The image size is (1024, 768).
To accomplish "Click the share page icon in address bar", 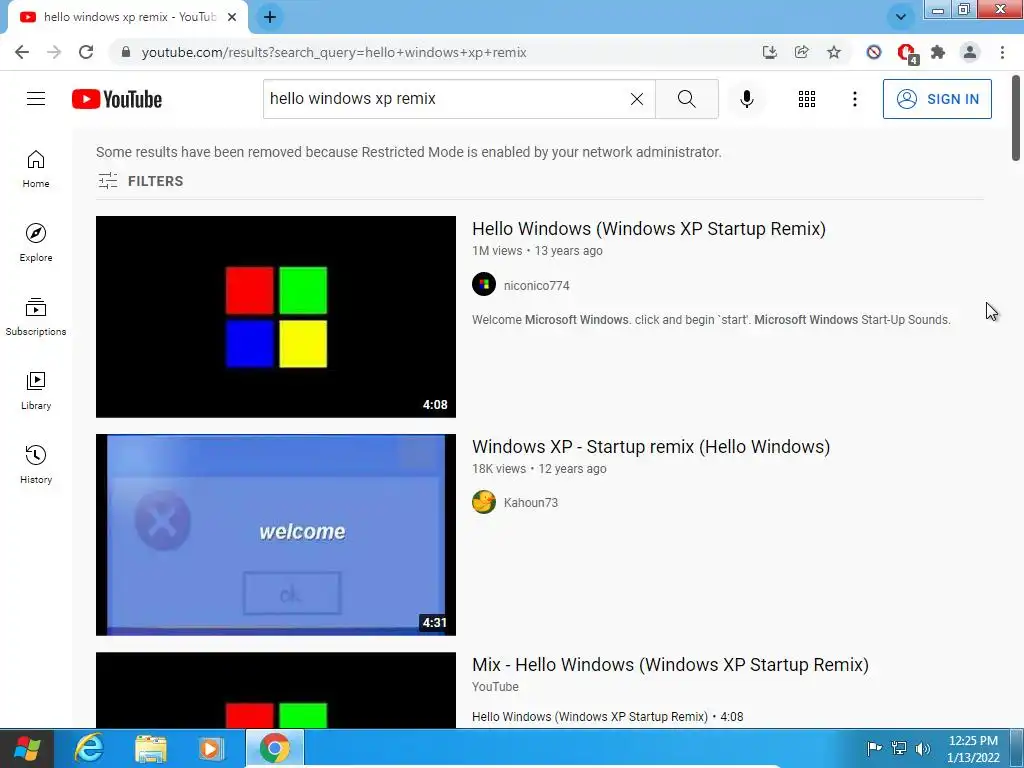I will pyautogui.click(x=801, y=52).
